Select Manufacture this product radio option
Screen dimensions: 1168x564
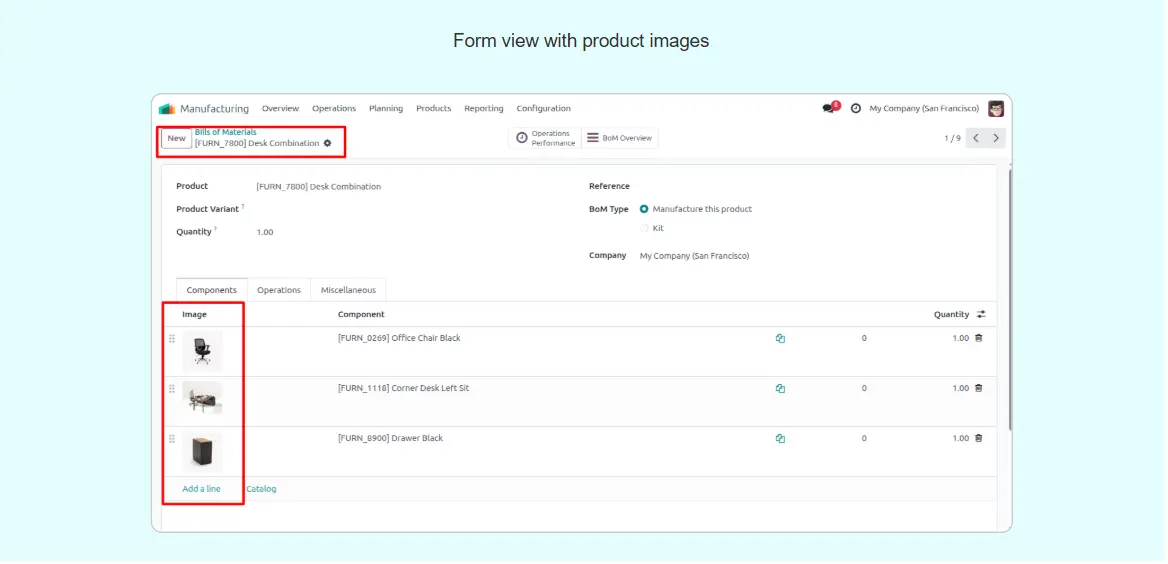[x=644, y=209]
